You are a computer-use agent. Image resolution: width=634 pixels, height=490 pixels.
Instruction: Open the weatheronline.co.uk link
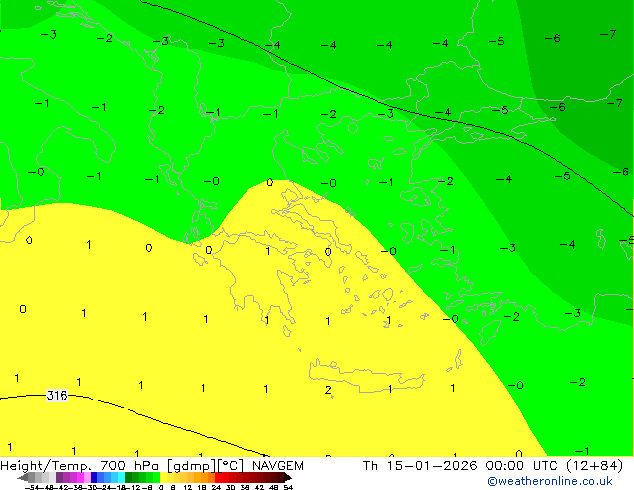pyautogui.click(x=550, y=481)
